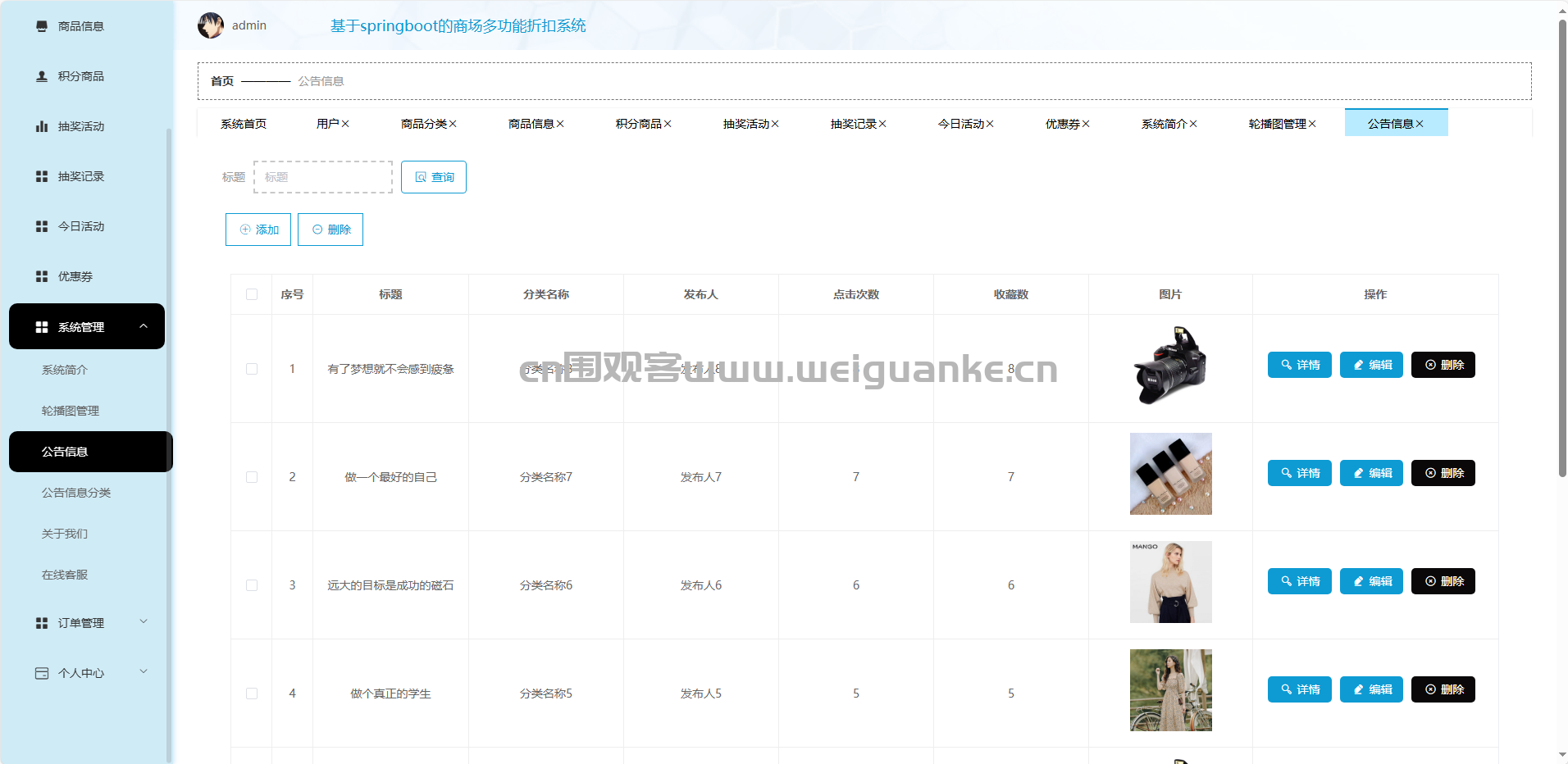Focus the 标题 search input field
The image size is (1568, 764).
(x=323, y=177)
